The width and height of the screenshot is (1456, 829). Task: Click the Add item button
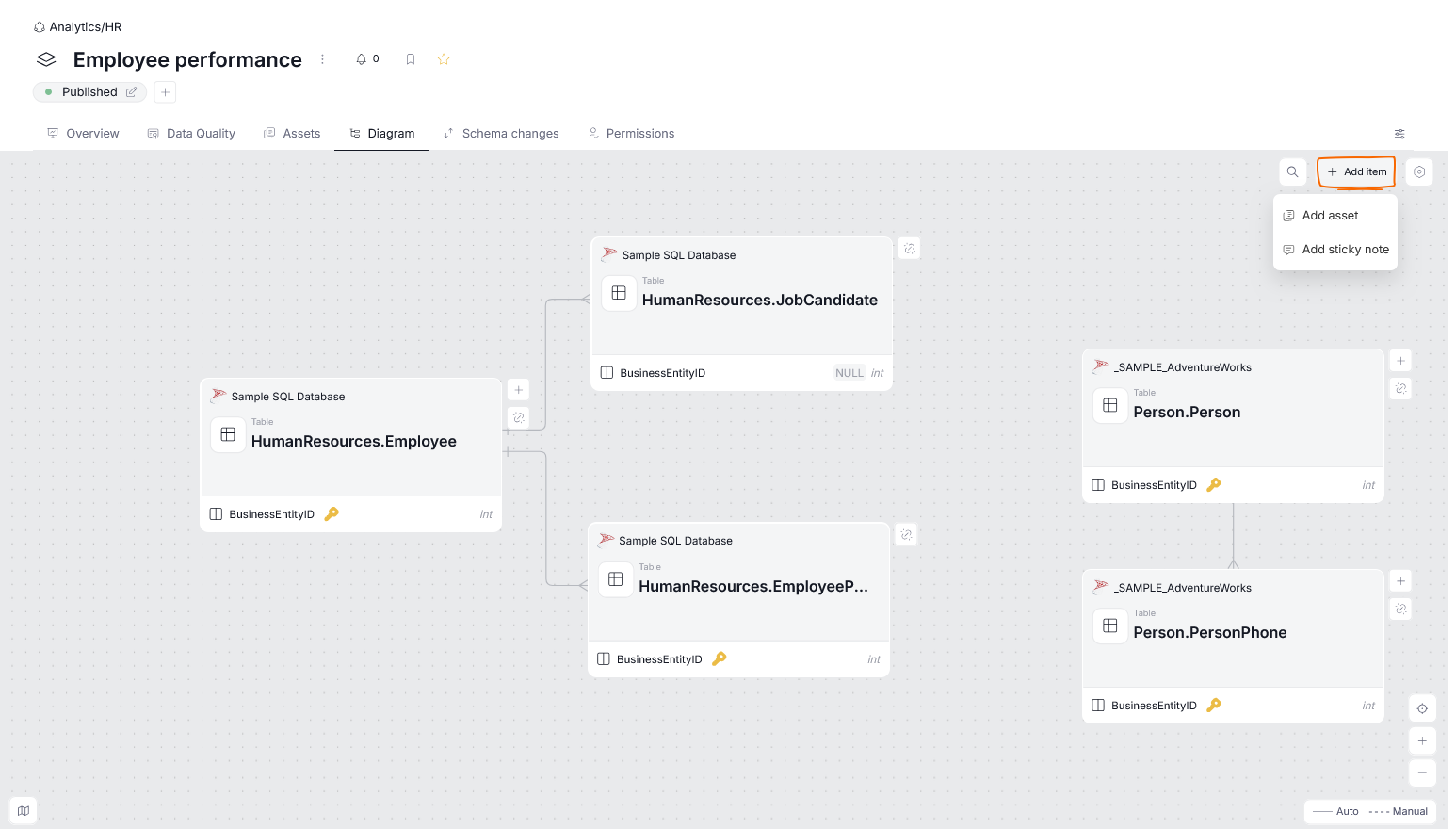1356,172
